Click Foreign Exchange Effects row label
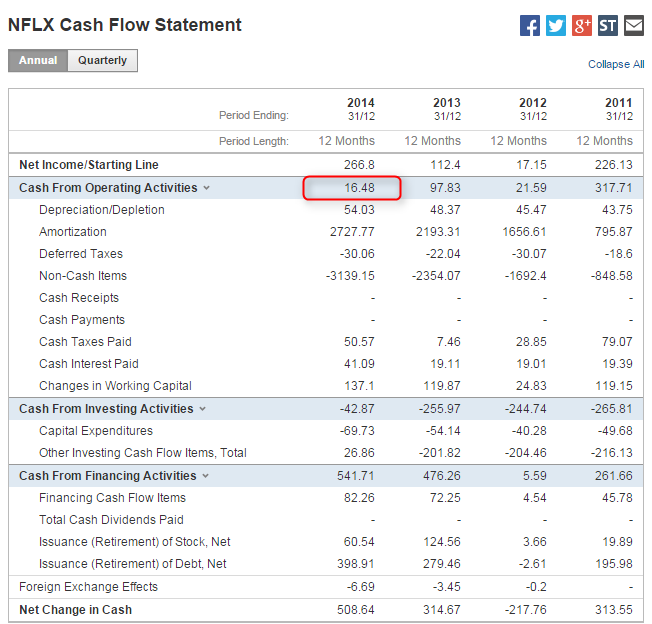The width and height of the screenshot is (652, 624). coord(89,587)
